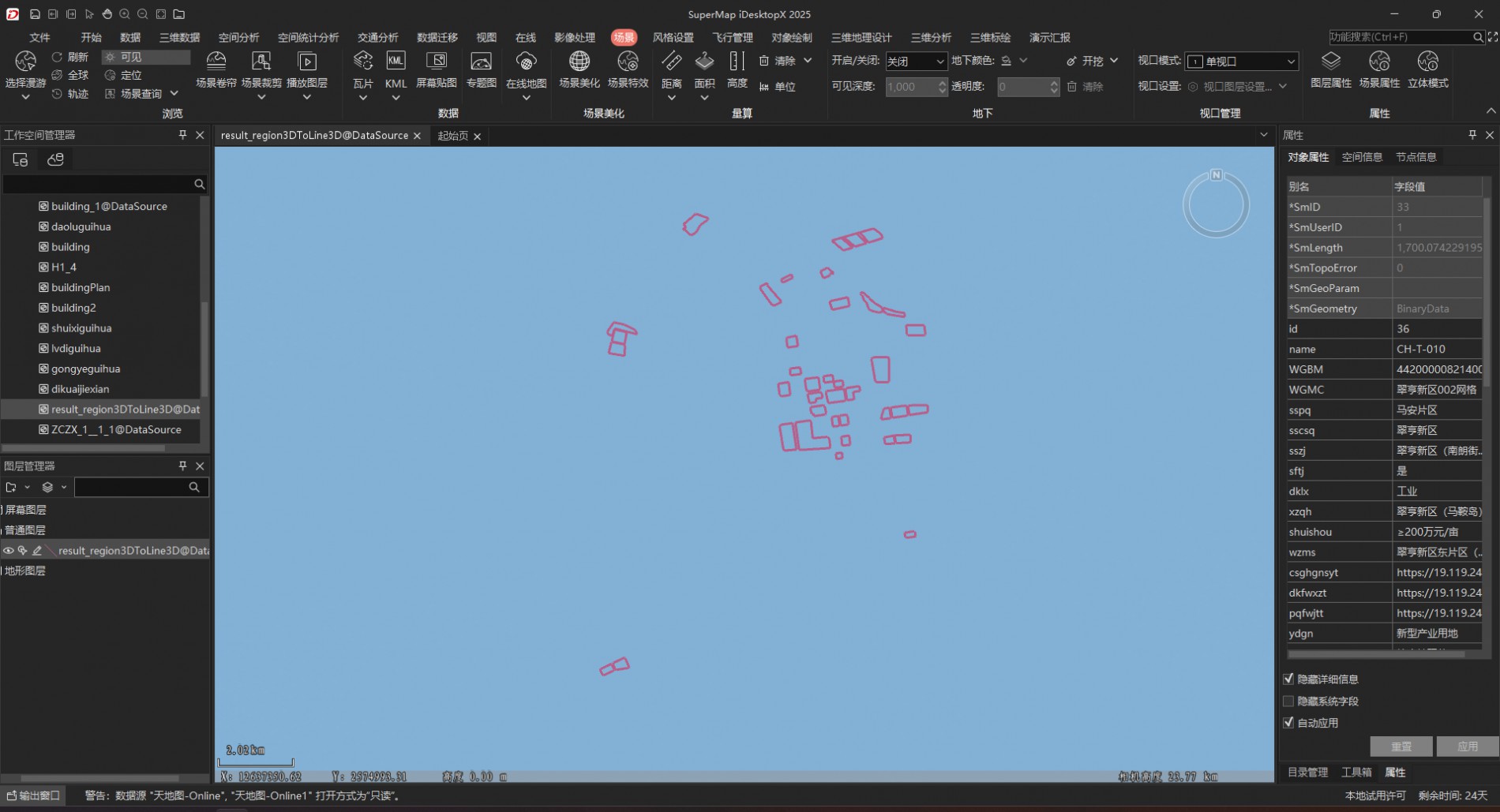This screenshot has height=812, width=1500.
Task: Expand the 视口模式 combo box
Action: (1241, 62)
